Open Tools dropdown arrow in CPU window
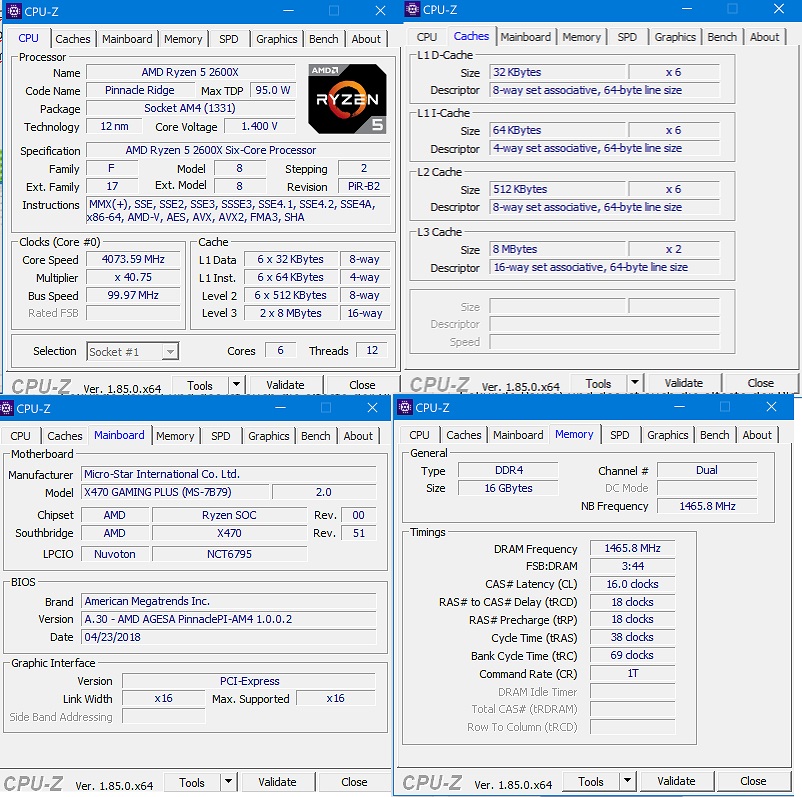The height and width of the screenshot is (797, 802). [236, 384]
